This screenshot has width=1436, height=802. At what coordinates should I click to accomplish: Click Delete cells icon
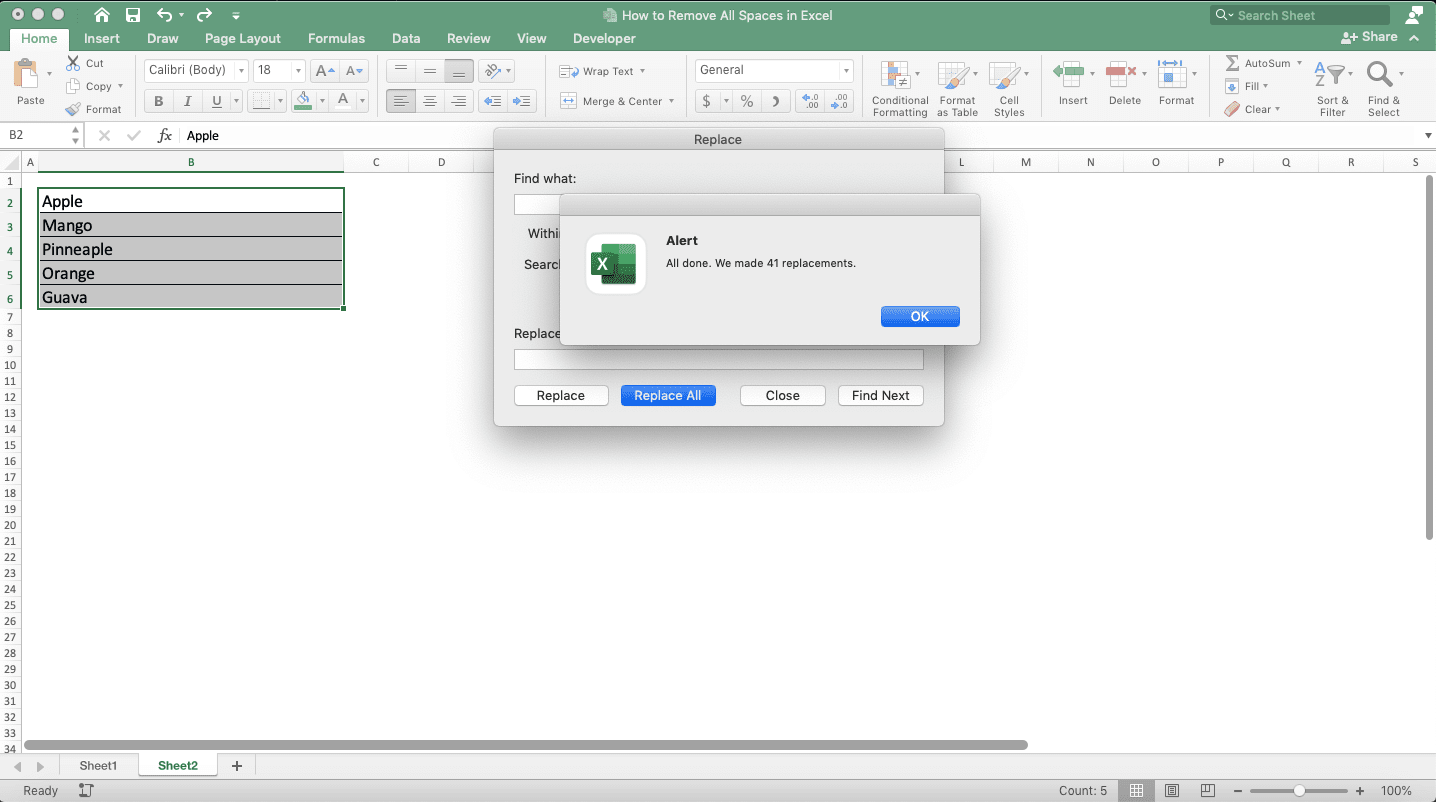click(1122, 74)
